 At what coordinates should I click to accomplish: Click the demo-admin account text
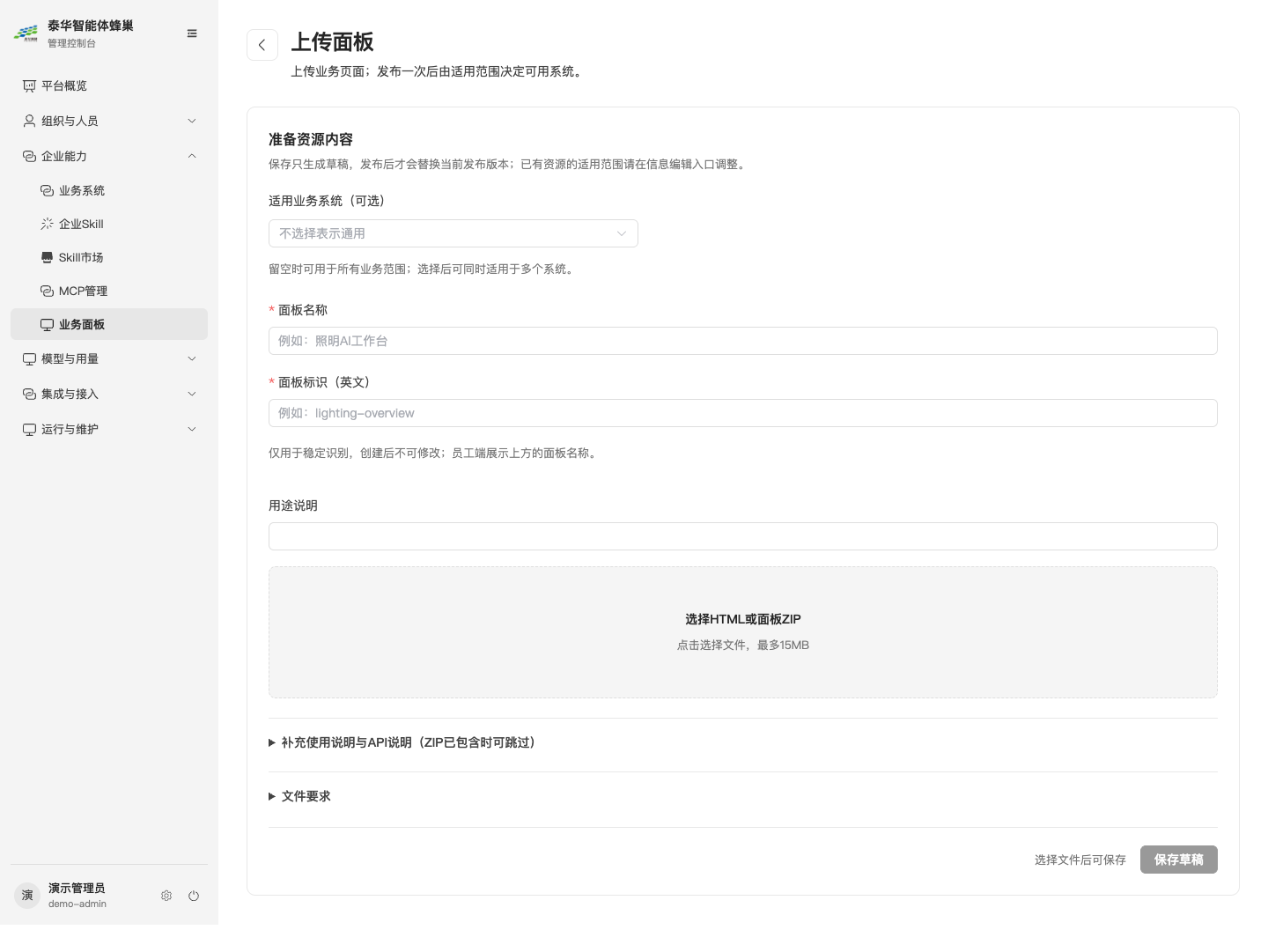point(77,904)
